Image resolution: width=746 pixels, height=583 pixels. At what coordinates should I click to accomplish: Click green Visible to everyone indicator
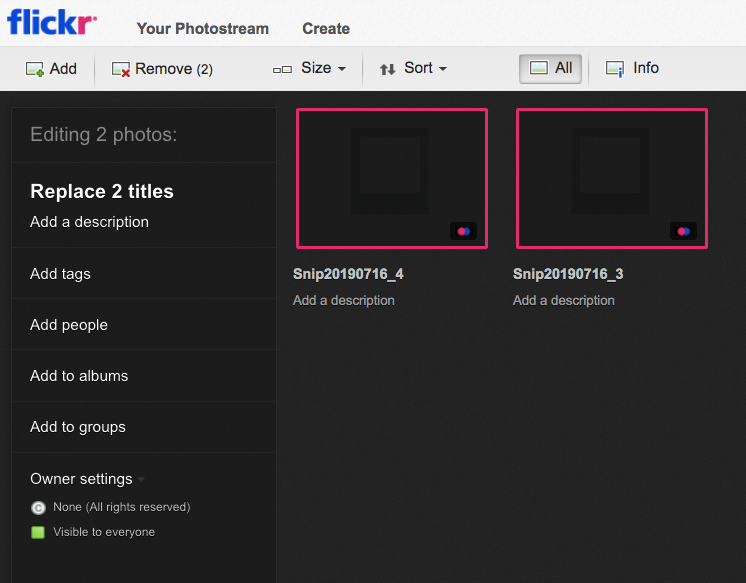(x=38, y=532)
